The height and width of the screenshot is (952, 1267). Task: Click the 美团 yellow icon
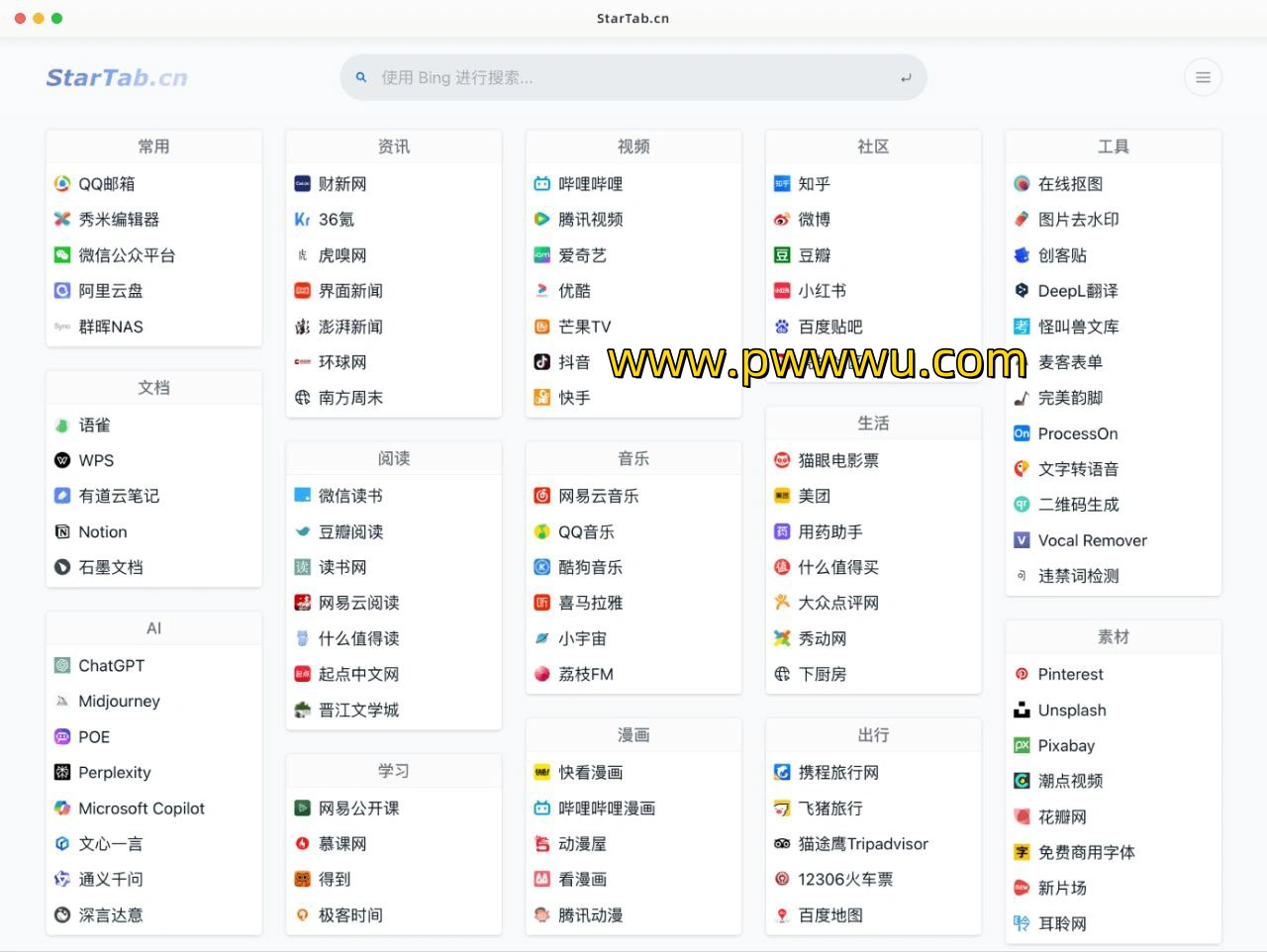point(782,496)
